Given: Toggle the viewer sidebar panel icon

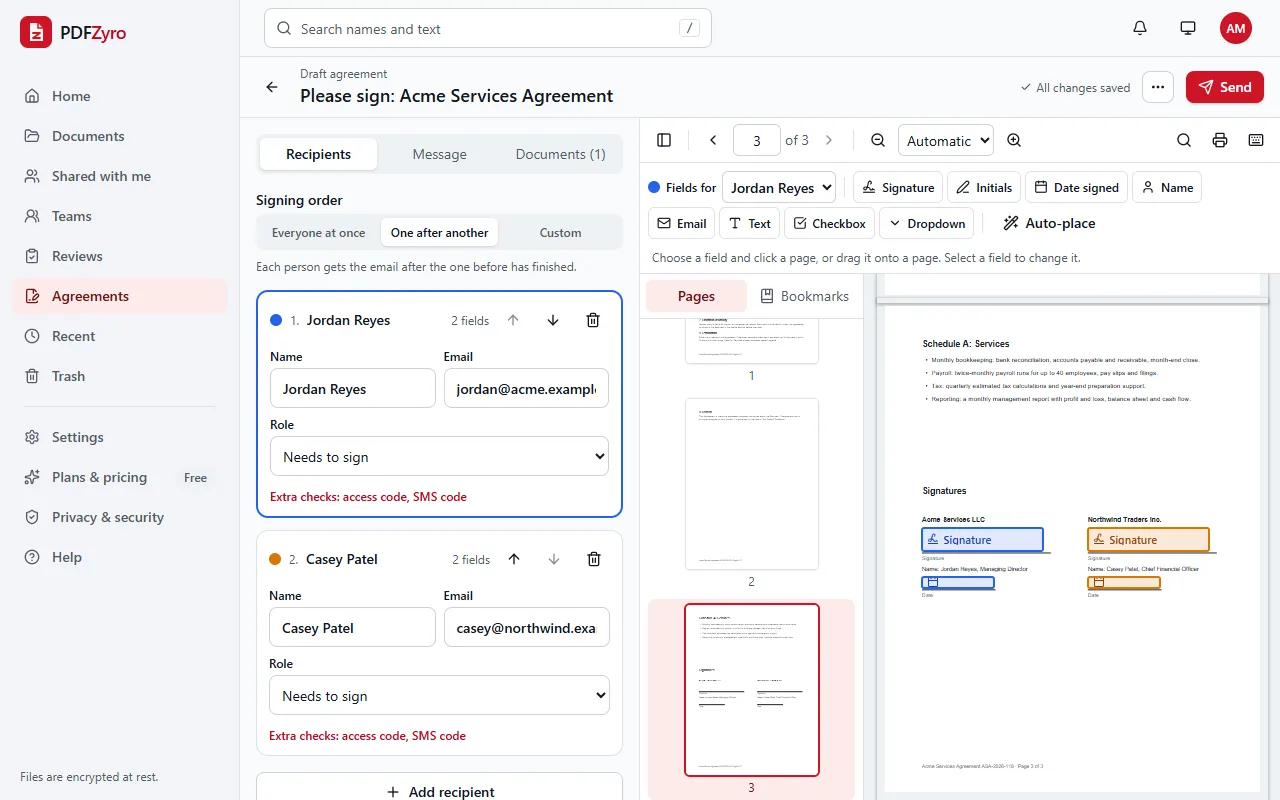Looking at the screenshot, I should point(664,140).
